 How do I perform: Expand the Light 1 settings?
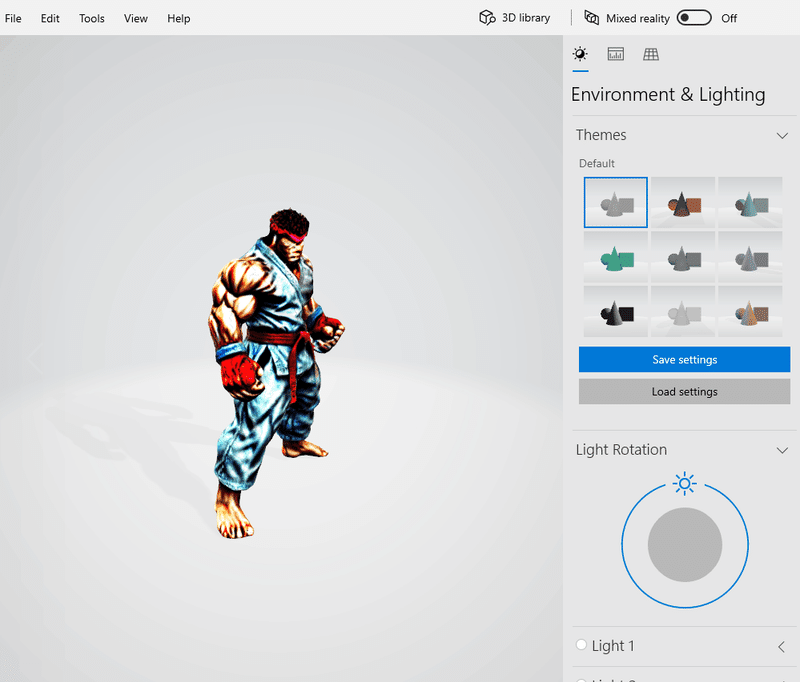779,646
